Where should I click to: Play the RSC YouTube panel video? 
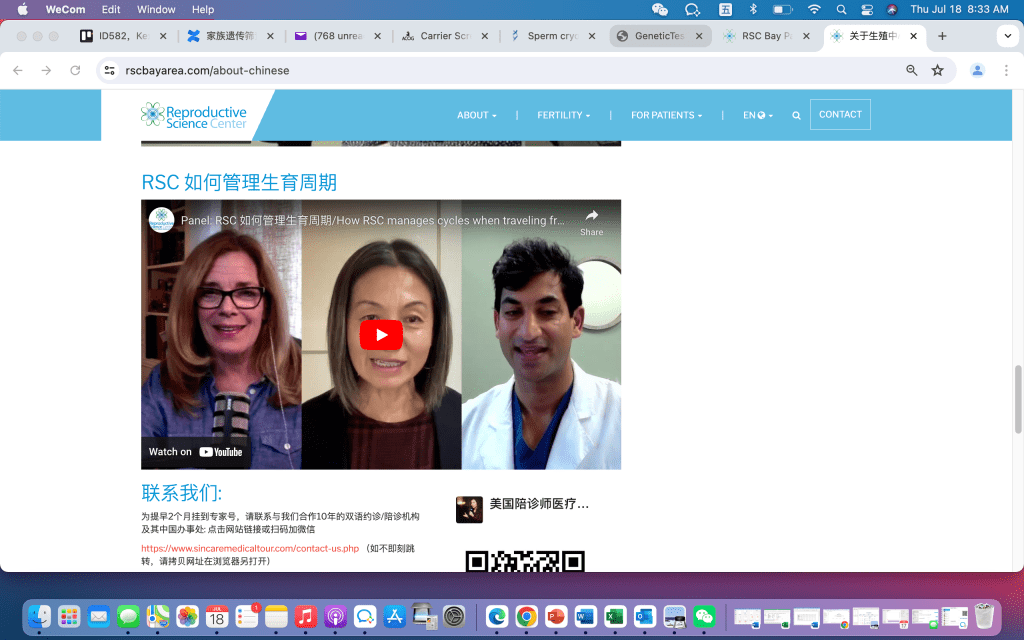point(381,335)
